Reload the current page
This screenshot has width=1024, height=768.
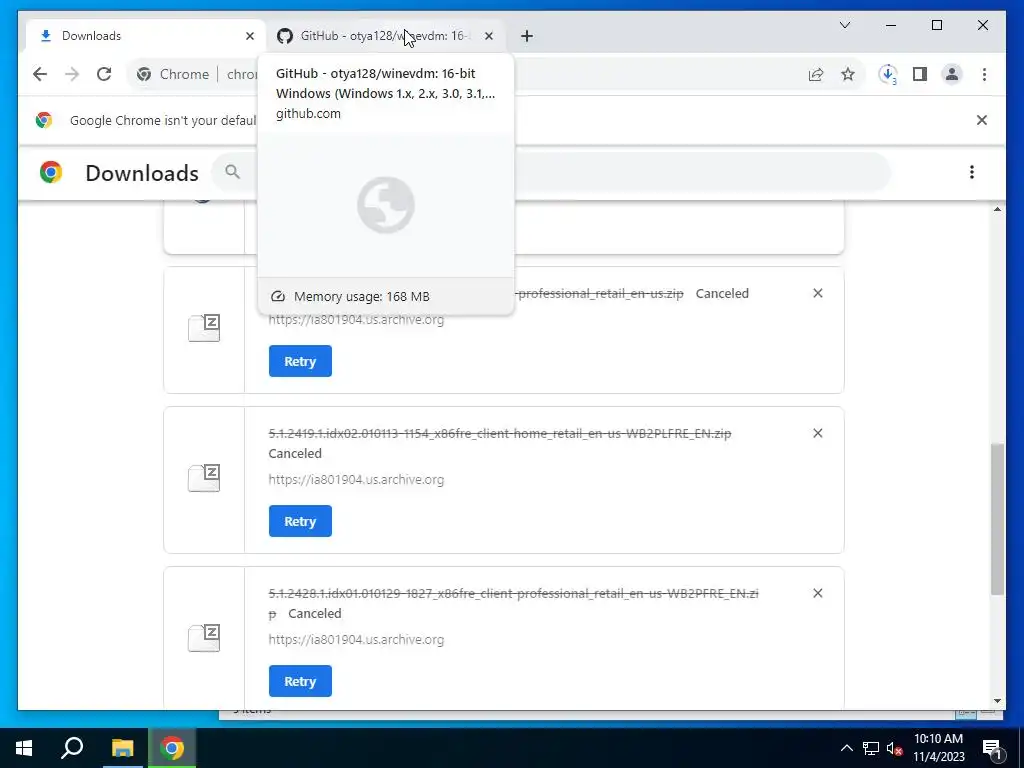(x=104, y=74)
